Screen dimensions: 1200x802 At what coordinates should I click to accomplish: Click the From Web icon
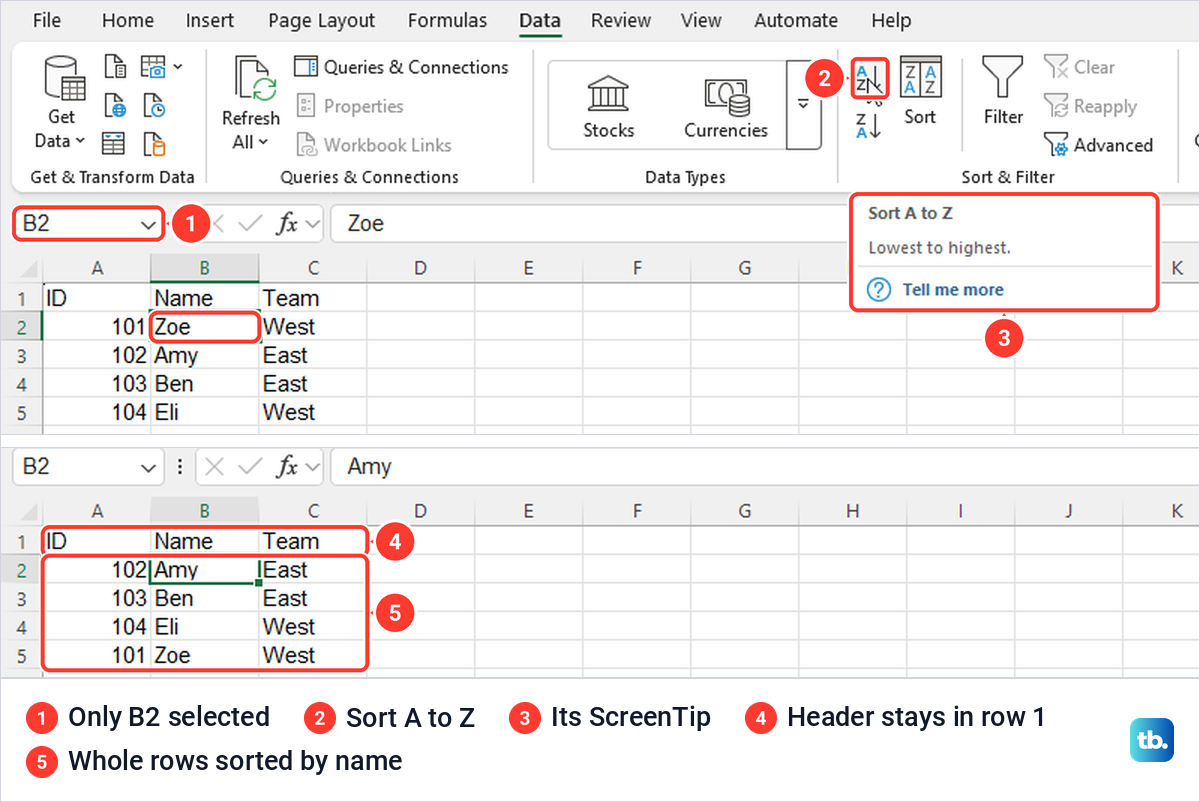point(115,105)
